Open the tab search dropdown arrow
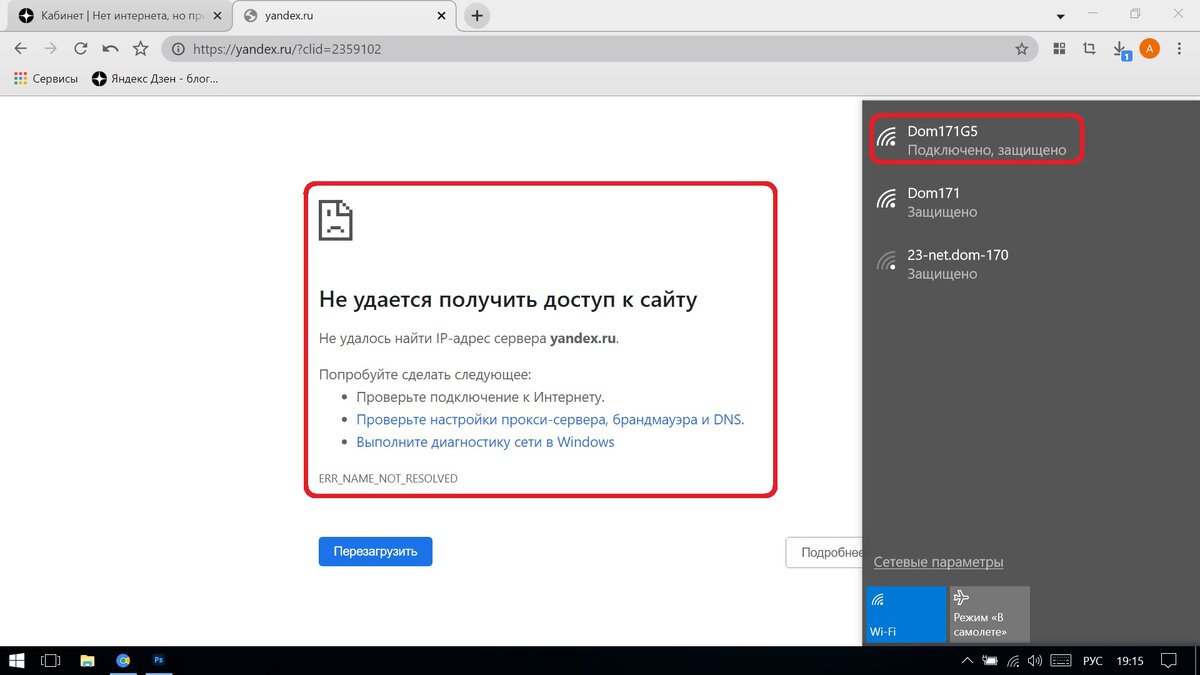Viewport: 1200px width, 675px height. pos(1060,16)
